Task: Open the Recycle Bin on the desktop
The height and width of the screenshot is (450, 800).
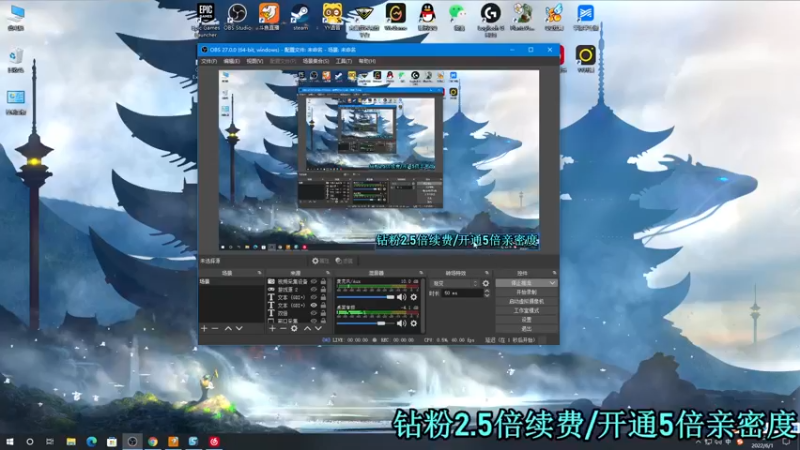Action: [16, 60]
